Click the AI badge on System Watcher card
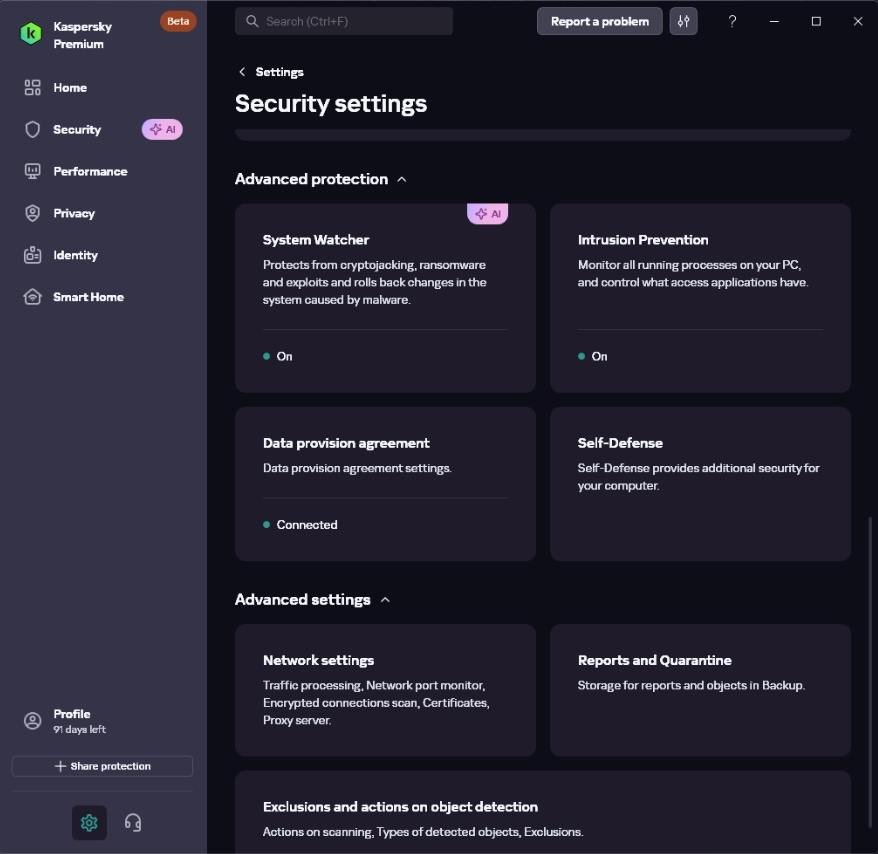Image resolution: width=878 pixels, height=854 pixels. coord(487,213)
